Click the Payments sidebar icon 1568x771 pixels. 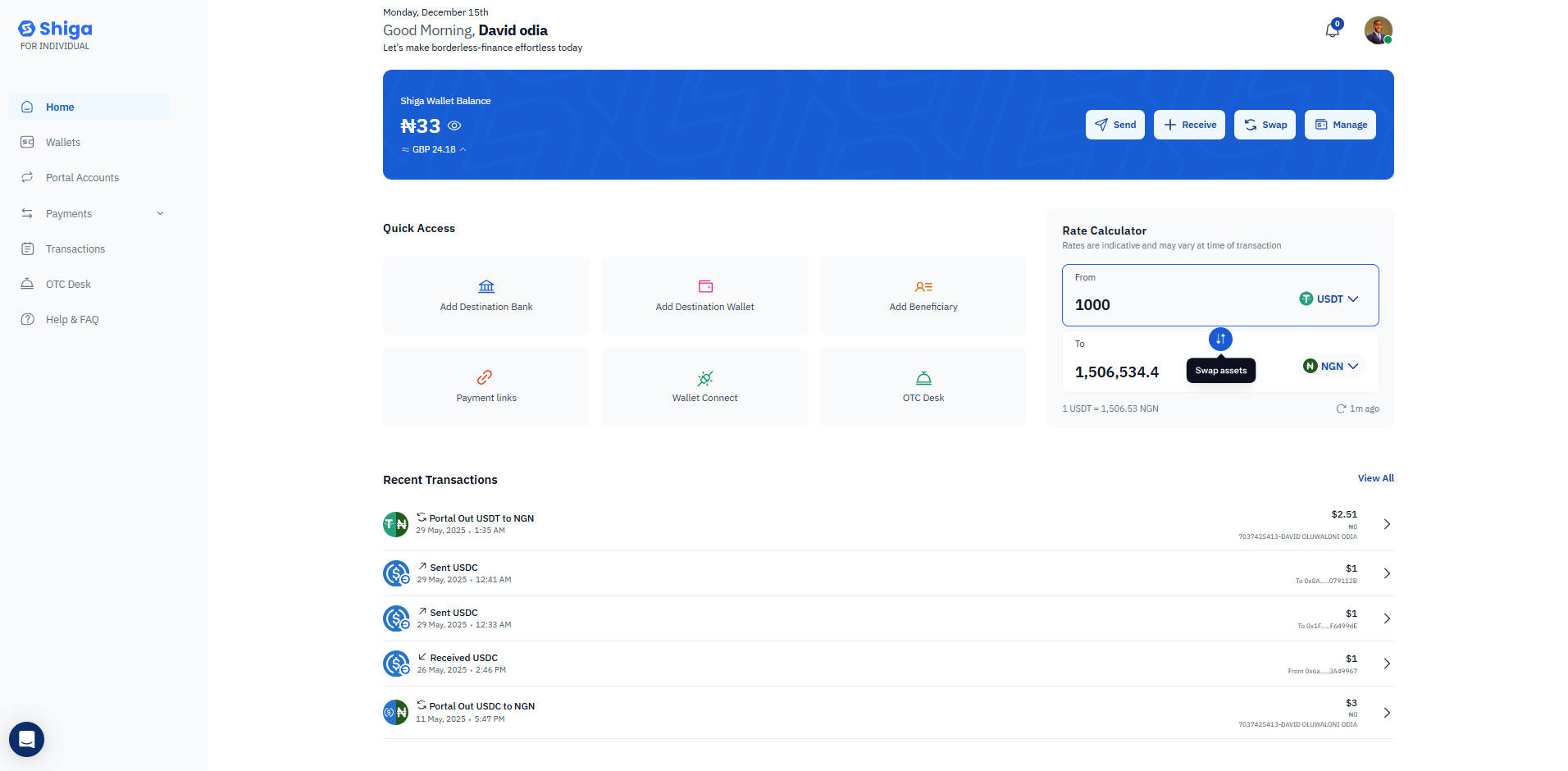pos(27,213)
